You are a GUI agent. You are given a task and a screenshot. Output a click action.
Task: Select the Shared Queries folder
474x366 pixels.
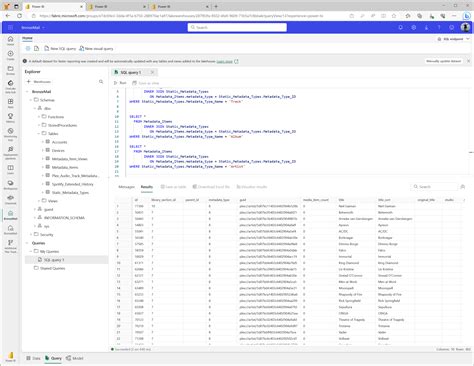[x=52, y=268]
